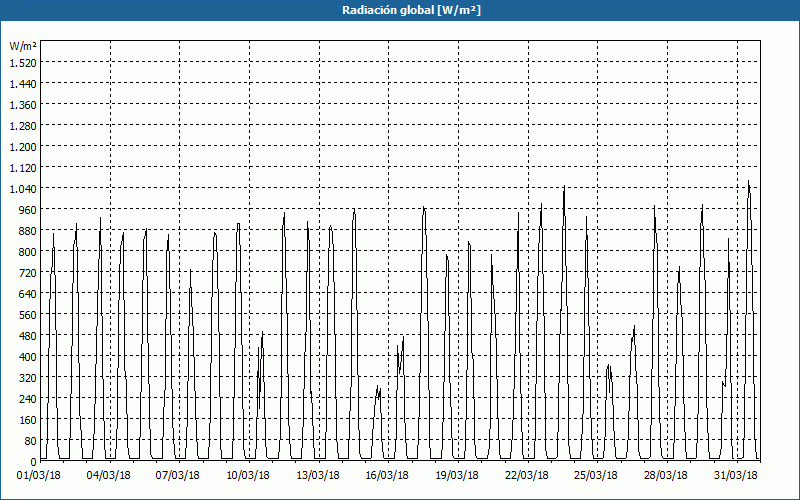Click the 800 y-axis value

28,252
